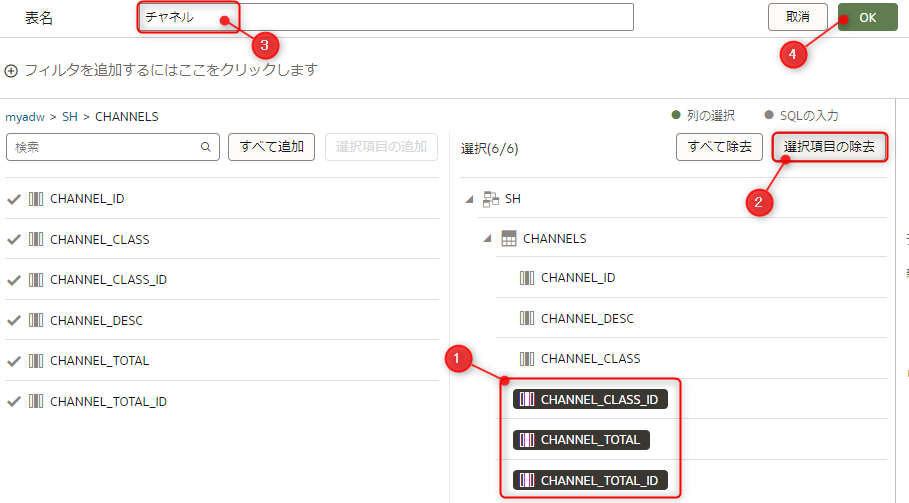Click the 取消 cancel button

tap(798, 17)
